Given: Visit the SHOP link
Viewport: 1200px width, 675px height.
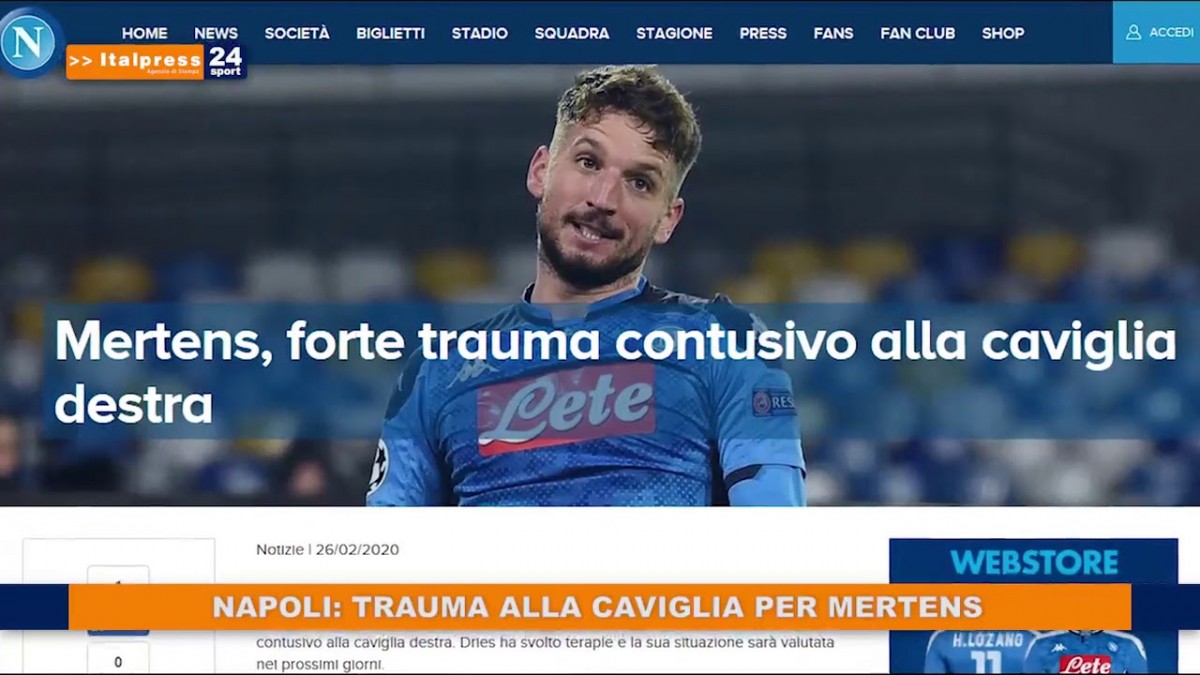Looking at the screenshot, I should click(x=1003, y=33).
